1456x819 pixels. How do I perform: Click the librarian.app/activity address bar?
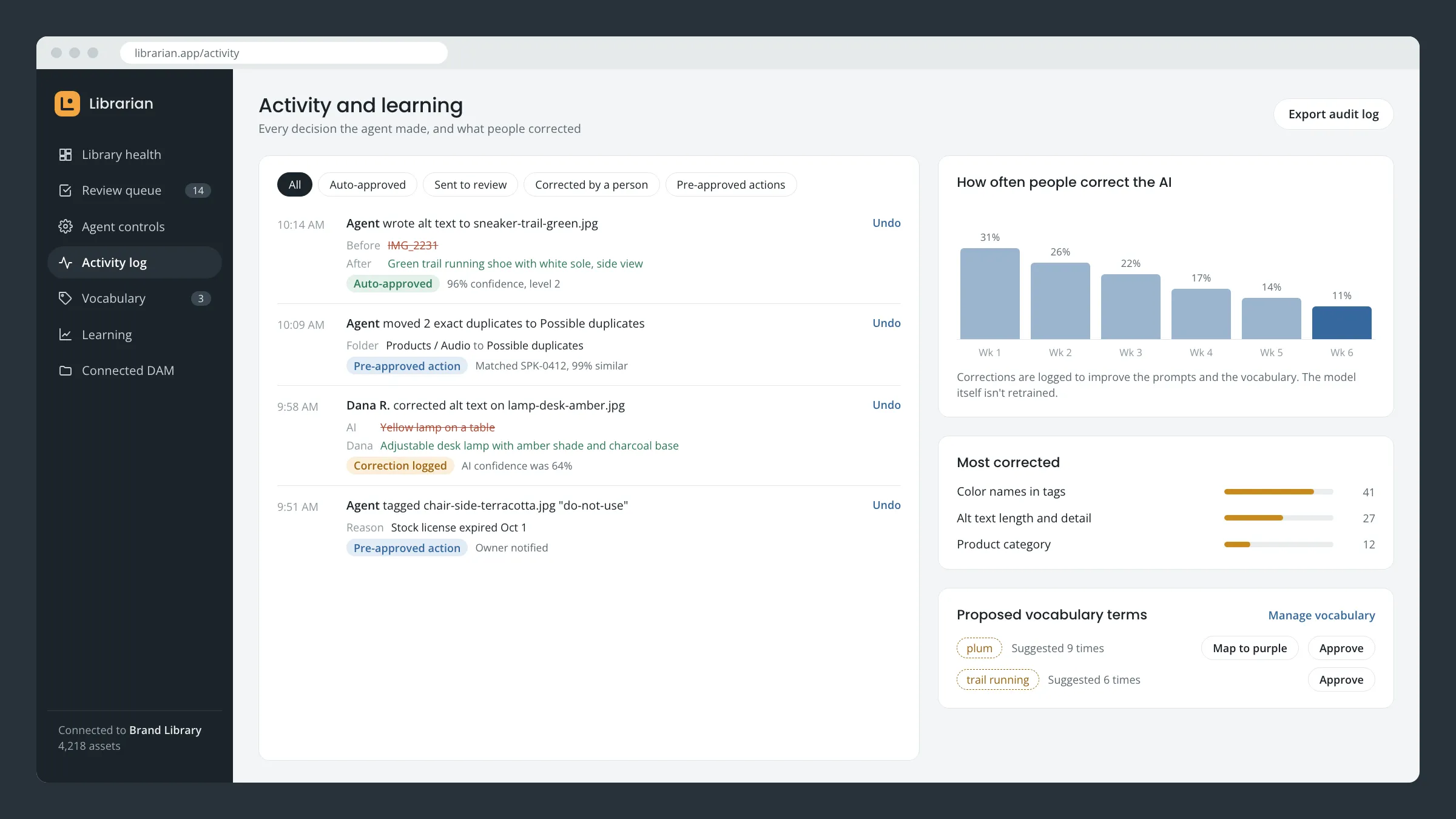click(x=284, y=53)
